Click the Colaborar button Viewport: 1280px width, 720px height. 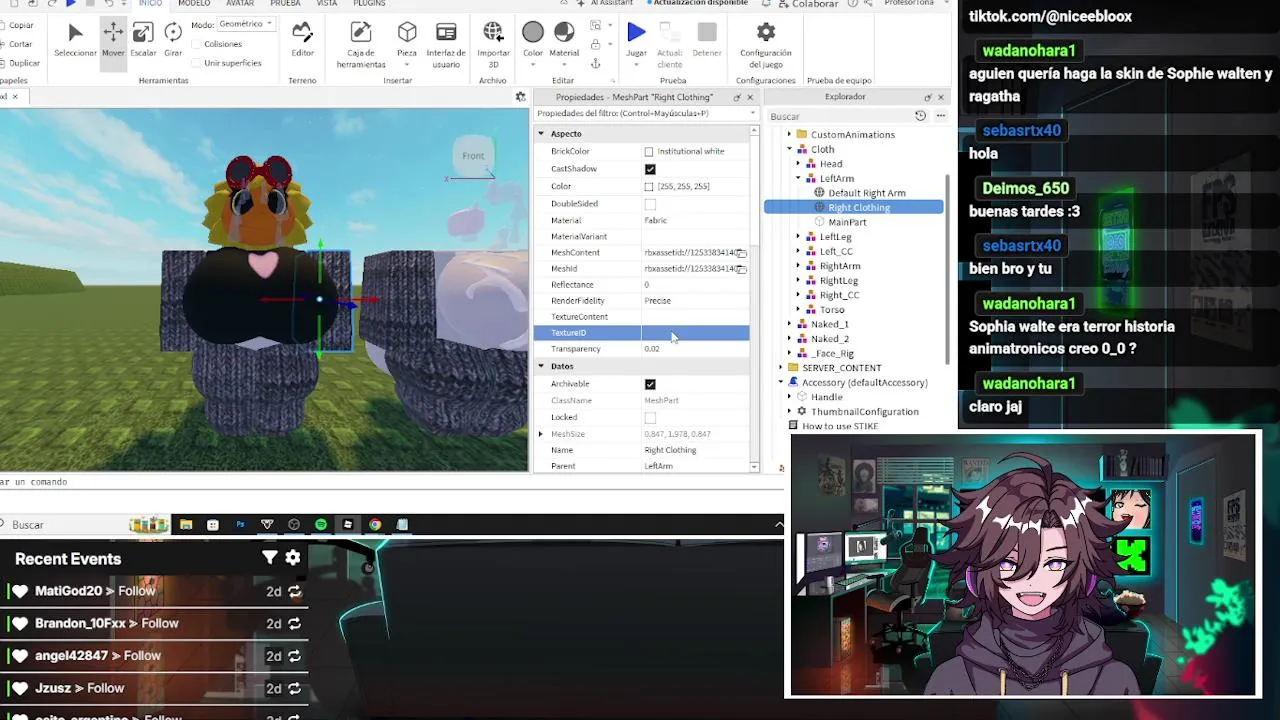[807, 4]
